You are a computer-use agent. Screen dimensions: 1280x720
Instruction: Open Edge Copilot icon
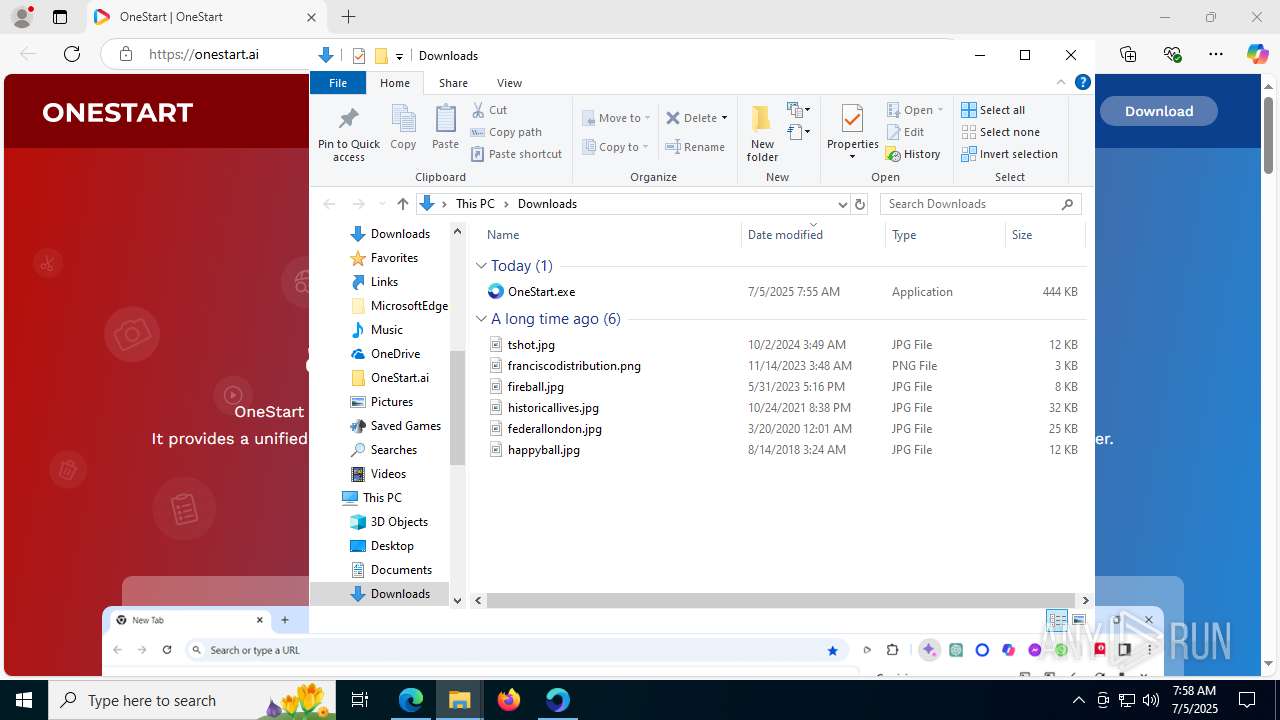[1257, 55]
